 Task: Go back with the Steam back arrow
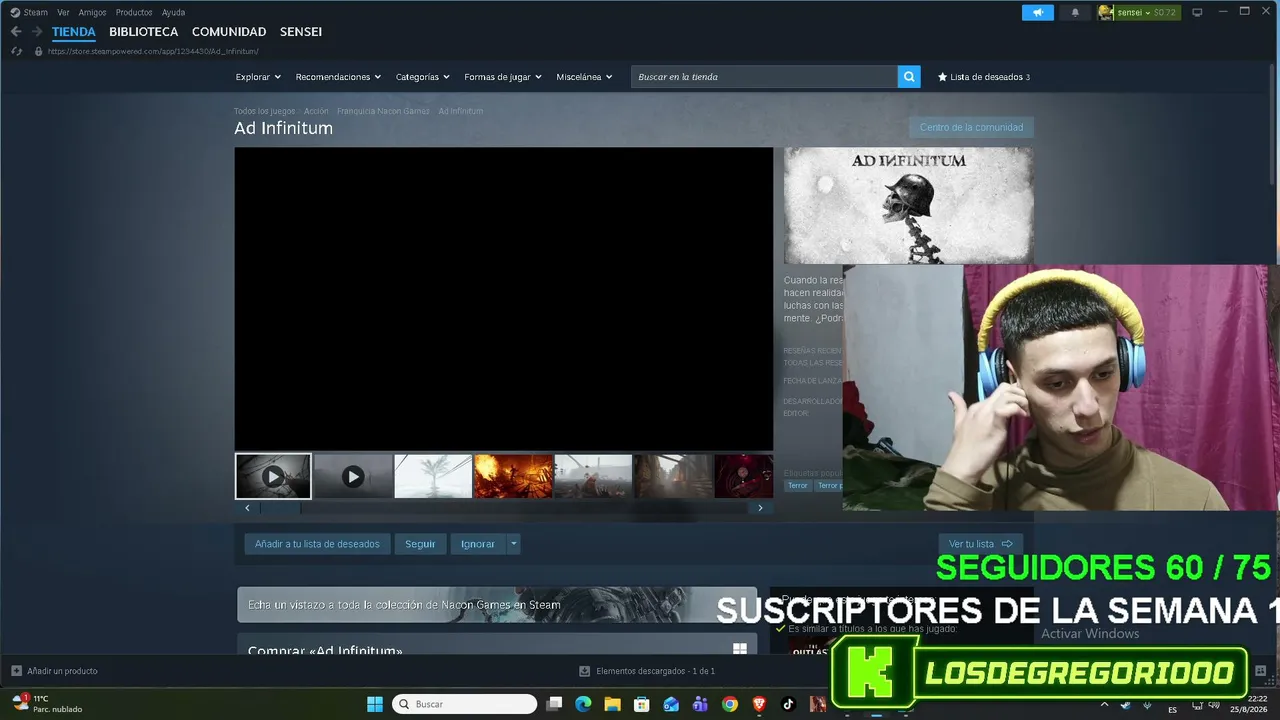(x=16, y=32)
